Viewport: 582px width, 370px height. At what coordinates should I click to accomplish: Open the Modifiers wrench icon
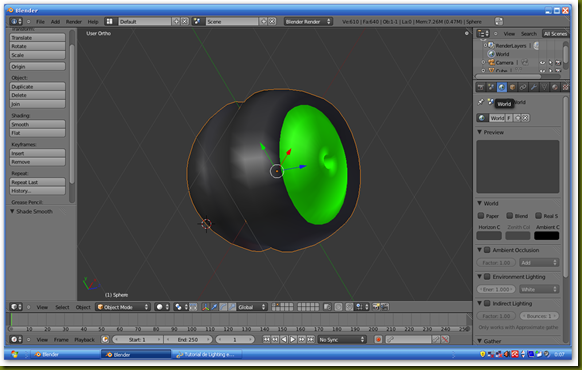[534, 87]
